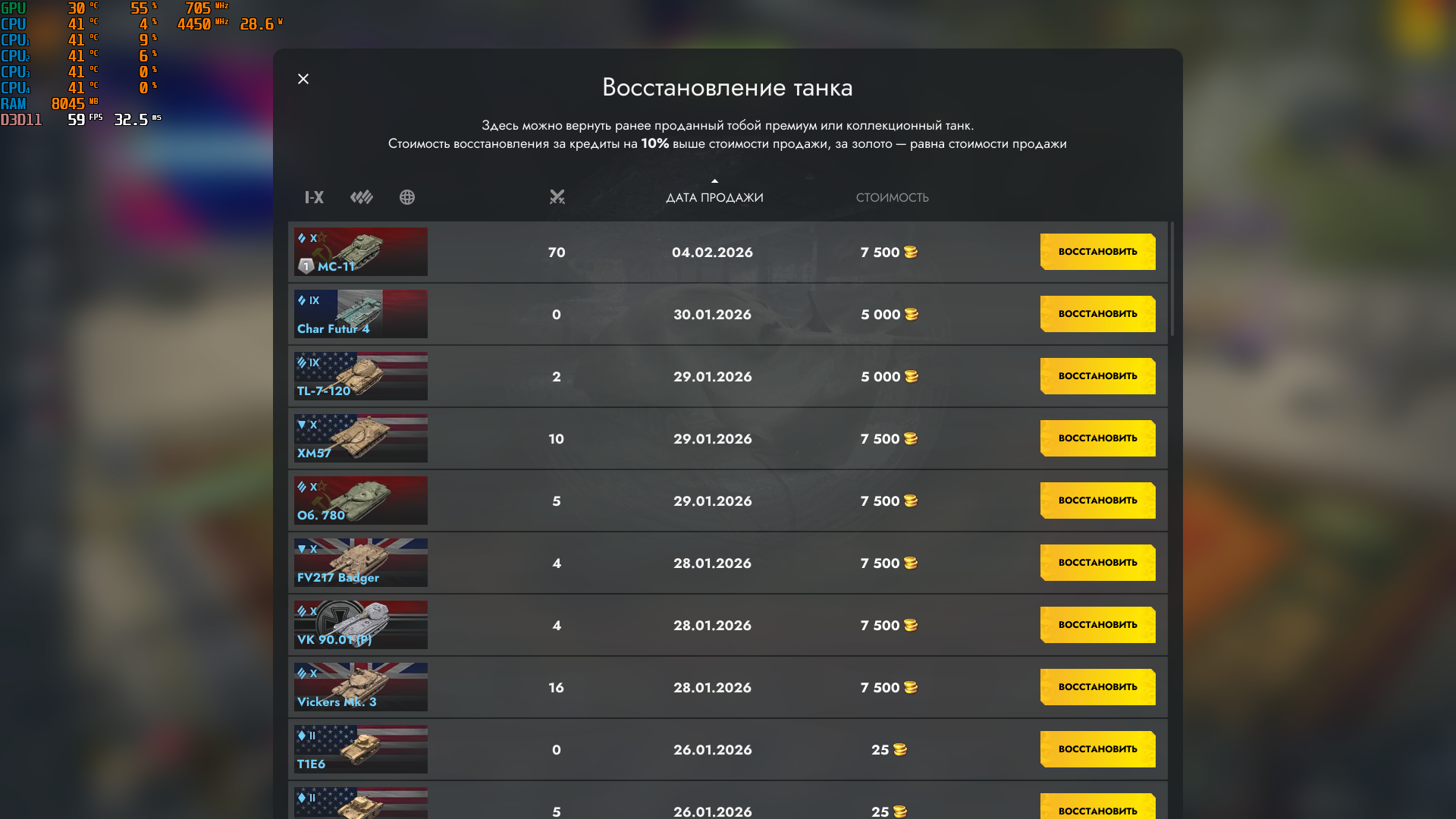Click the Vickers Mk. 3 thumbnail
1456x819 pixels.
[x=361, y=687]
